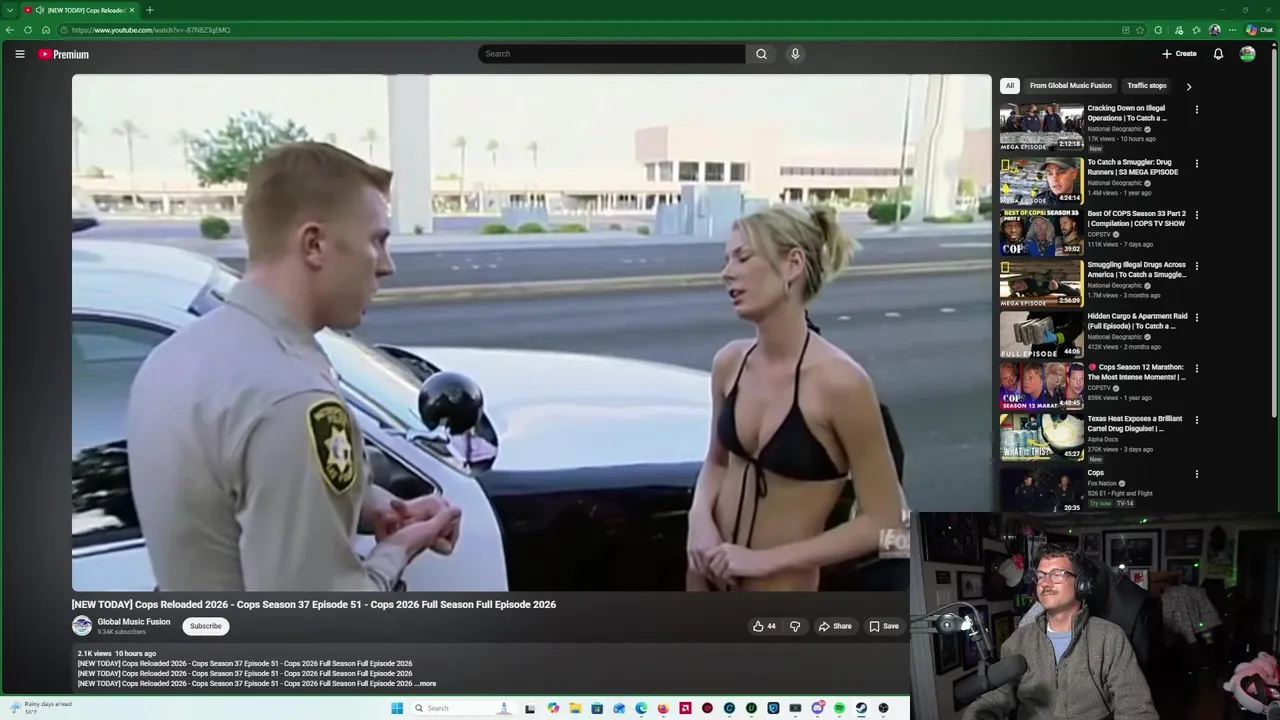This screenshot has width=1280, height=720.
Task: Open browser settings and more ellipsis
Action: [1232, 30]
